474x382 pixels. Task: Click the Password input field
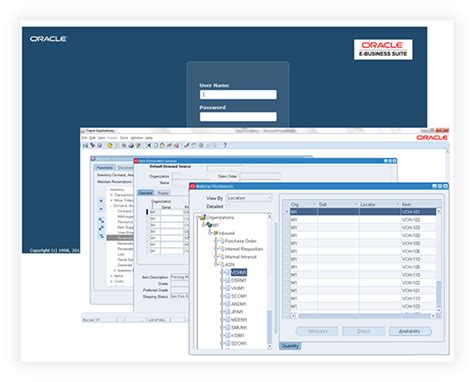pyautogui.click(x=238, y=116)
